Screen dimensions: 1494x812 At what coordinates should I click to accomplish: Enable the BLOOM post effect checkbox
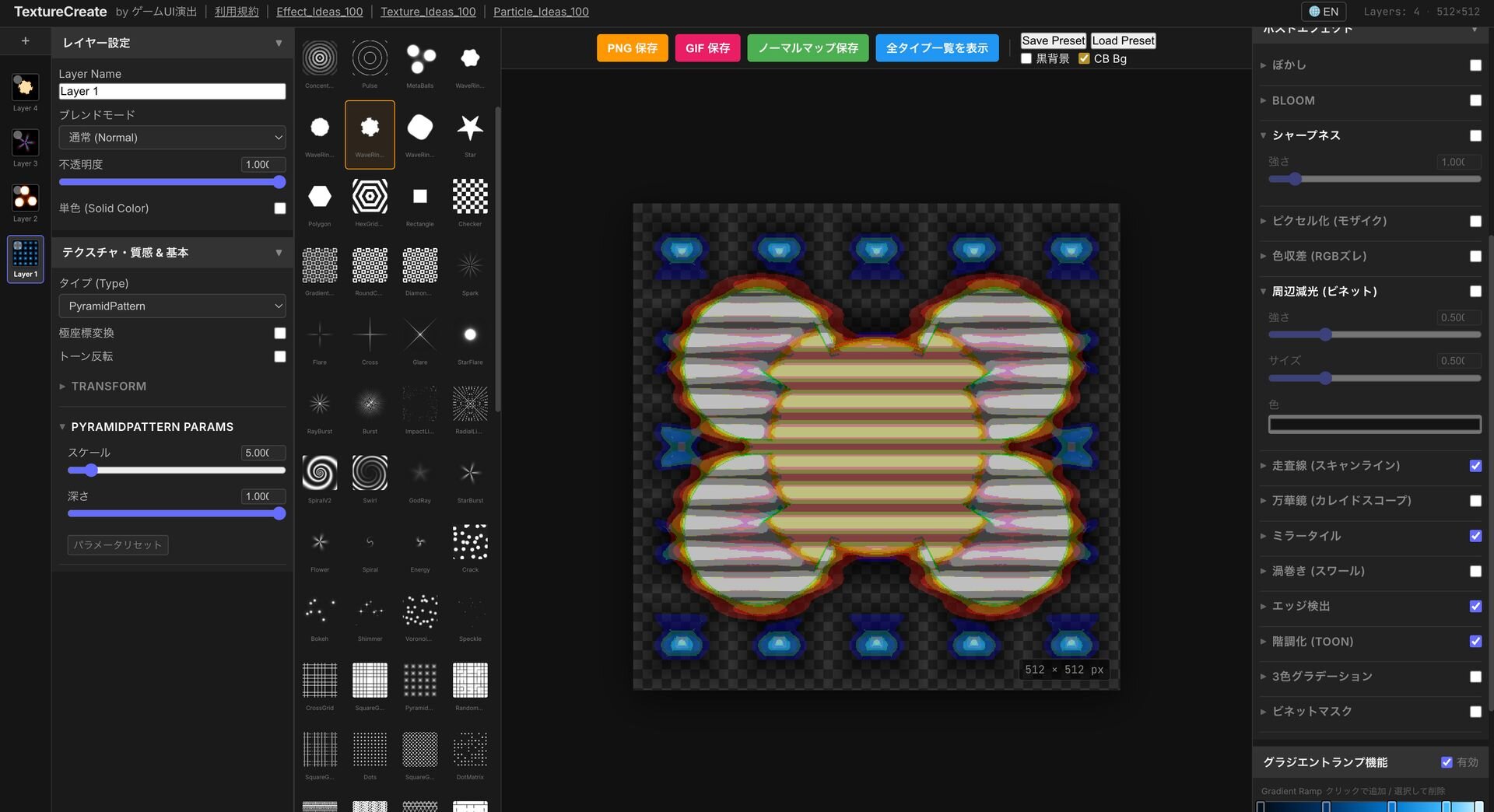click(1475, 100)
